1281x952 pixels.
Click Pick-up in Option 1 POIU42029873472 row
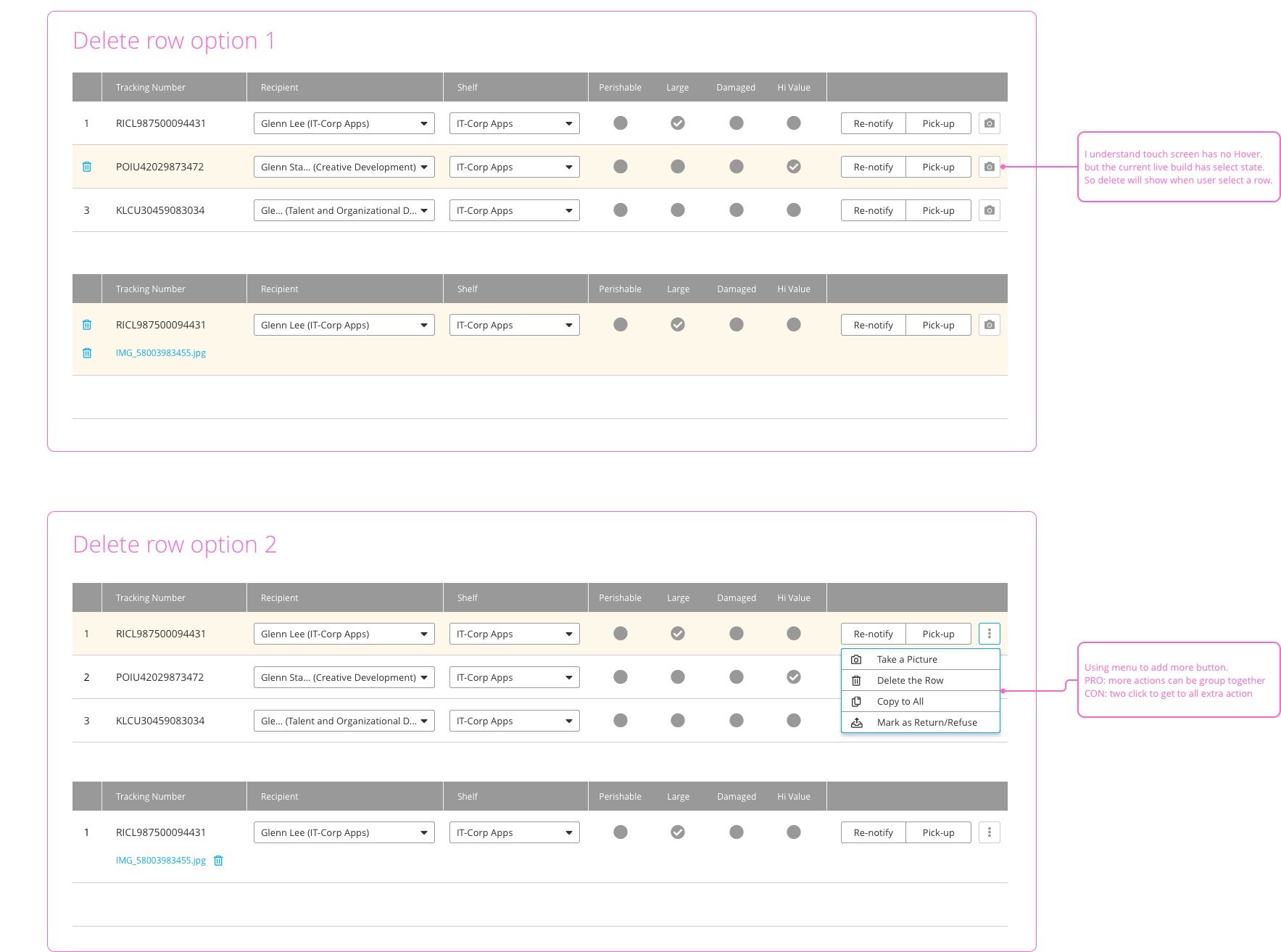point(939,167)
